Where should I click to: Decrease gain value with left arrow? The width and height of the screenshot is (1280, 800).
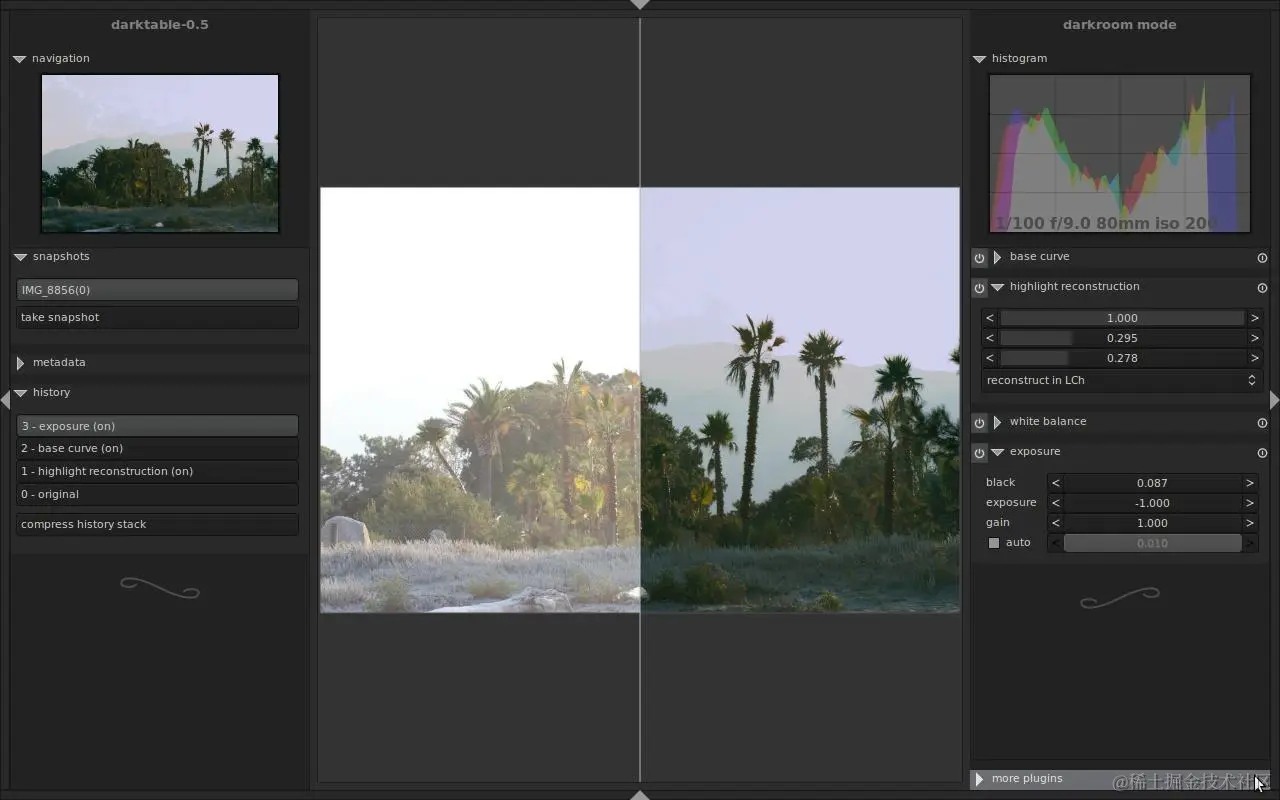click(x=1055, y=523)
